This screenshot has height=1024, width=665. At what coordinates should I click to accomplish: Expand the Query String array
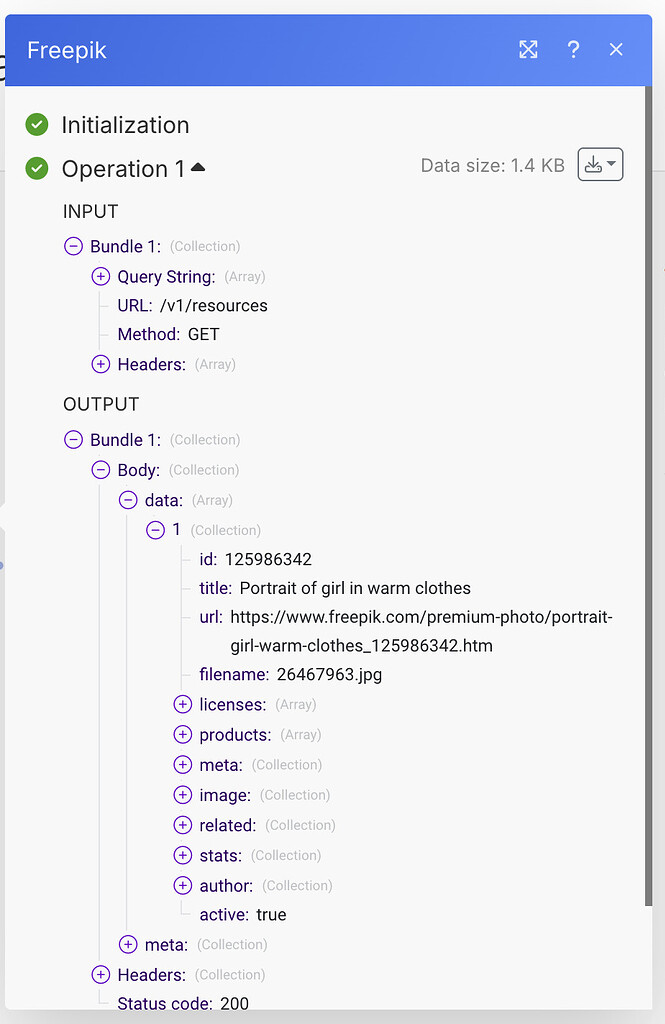100,276
